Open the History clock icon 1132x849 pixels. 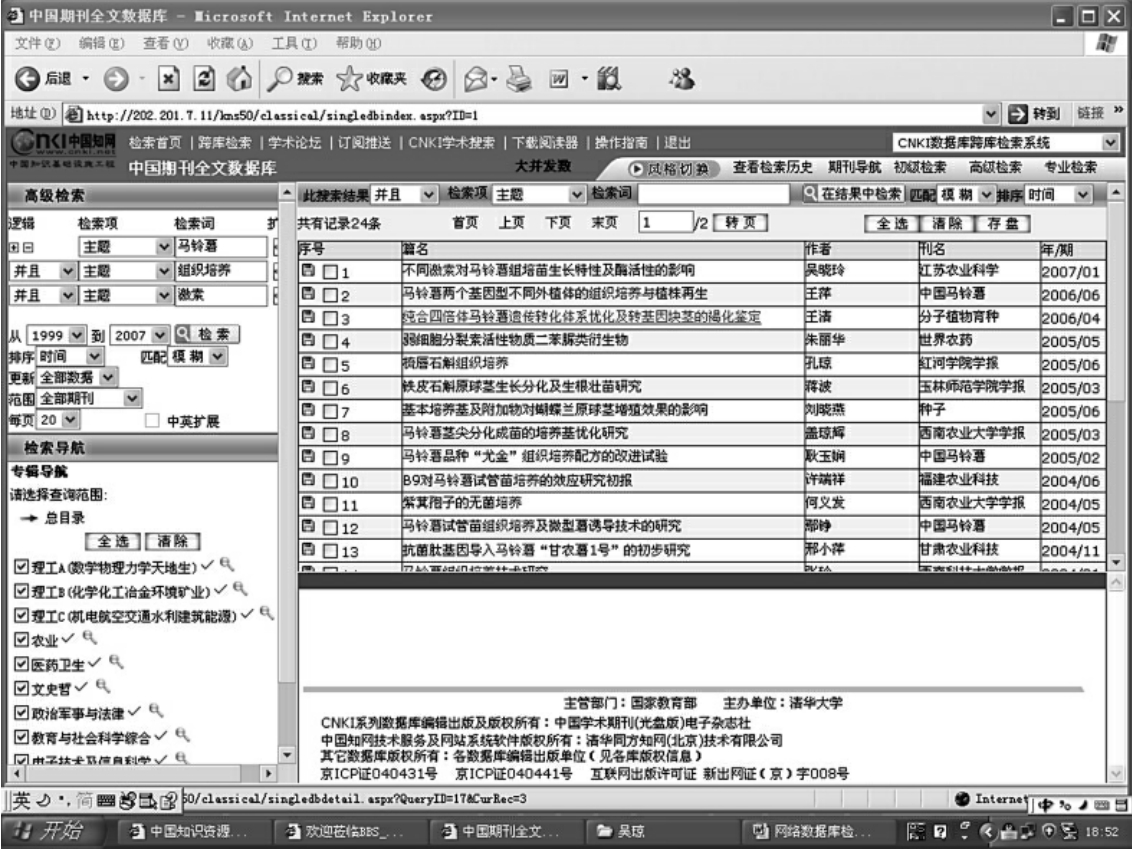tap(434, 79)
